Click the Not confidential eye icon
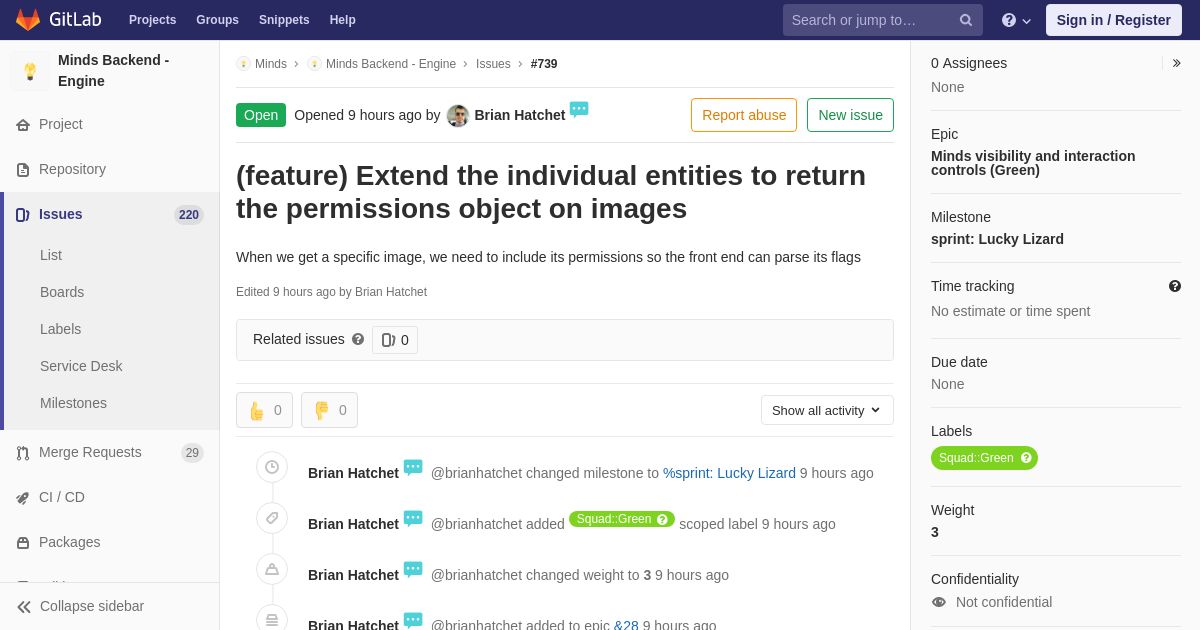Screen dimensions: 1200x630 click(939, 602)
